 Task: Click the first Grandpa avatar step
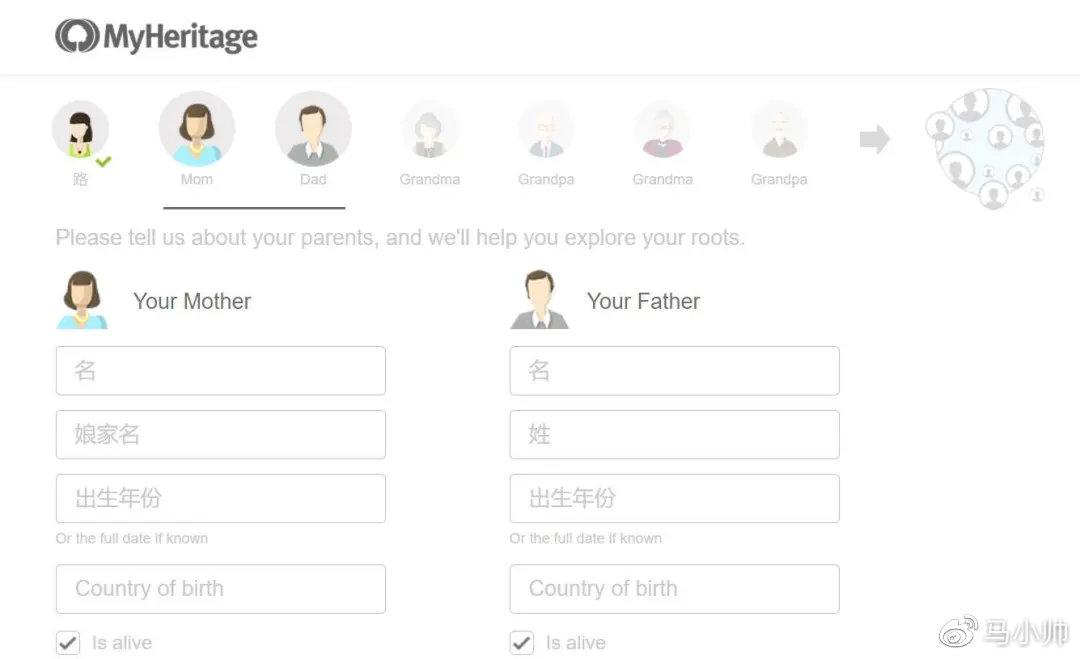pos(546,132)
